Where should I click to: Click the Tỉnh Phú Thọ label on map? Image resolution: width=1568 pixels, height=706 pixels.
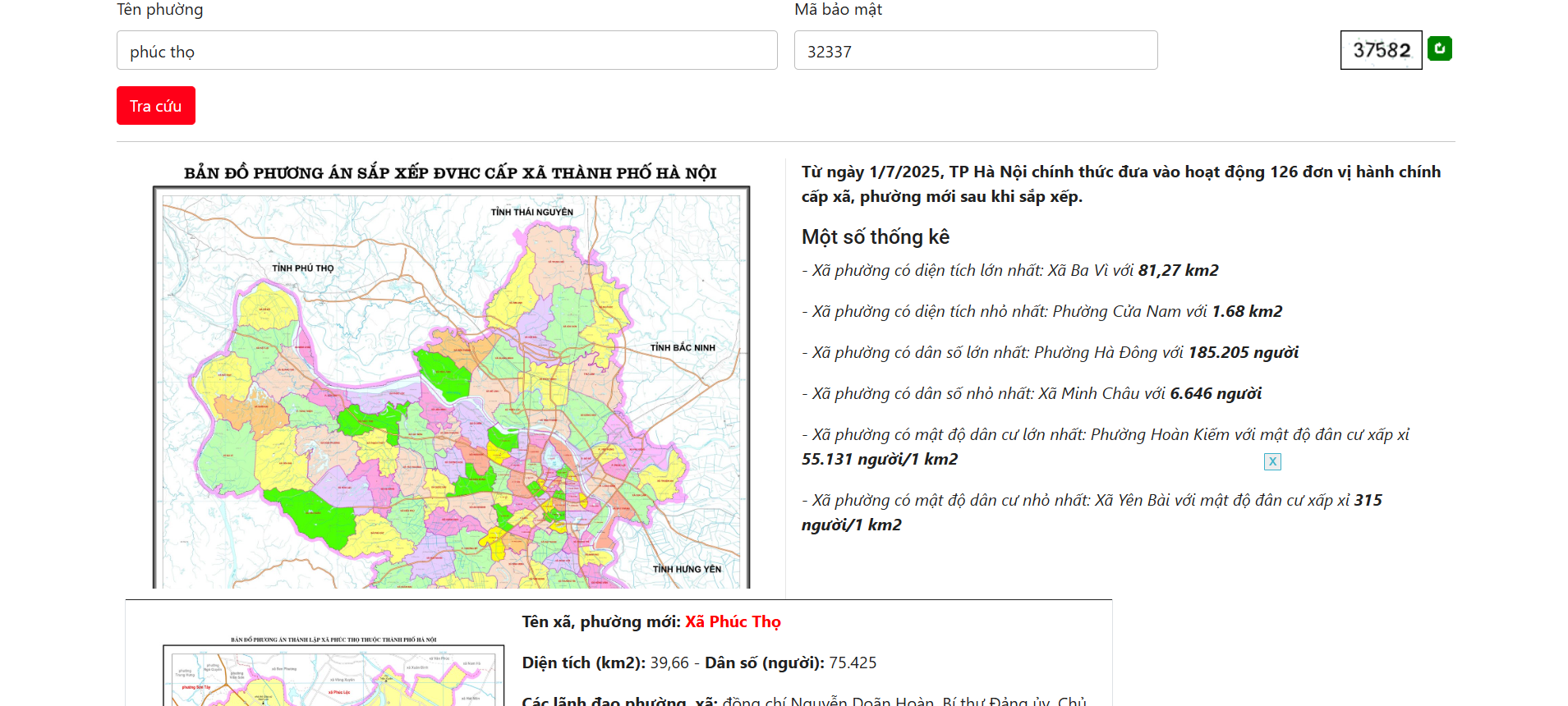click(302, 268)
